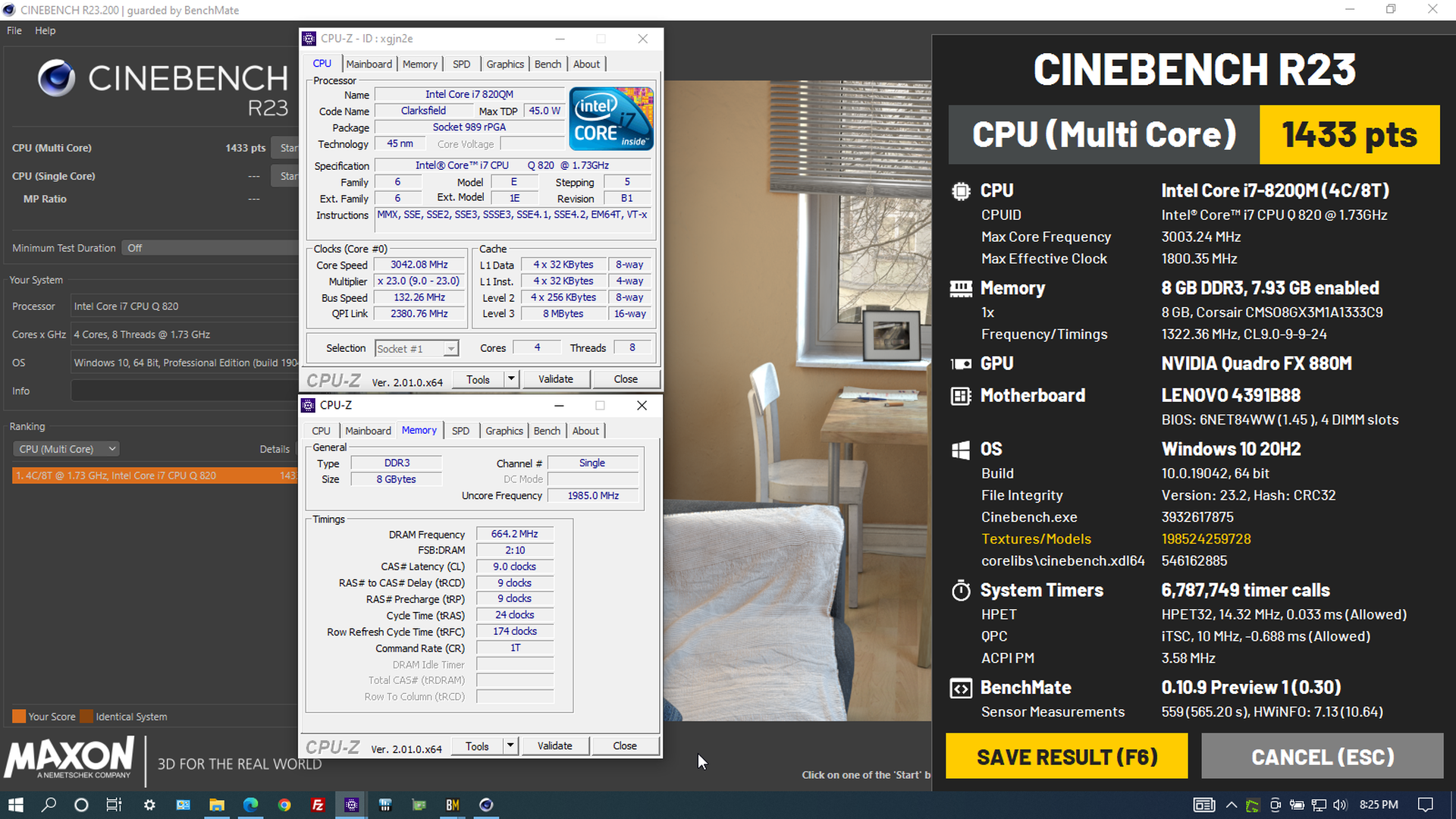
Task: Open the Meet Now tray icon
Action: click(x=1275, y=805)
